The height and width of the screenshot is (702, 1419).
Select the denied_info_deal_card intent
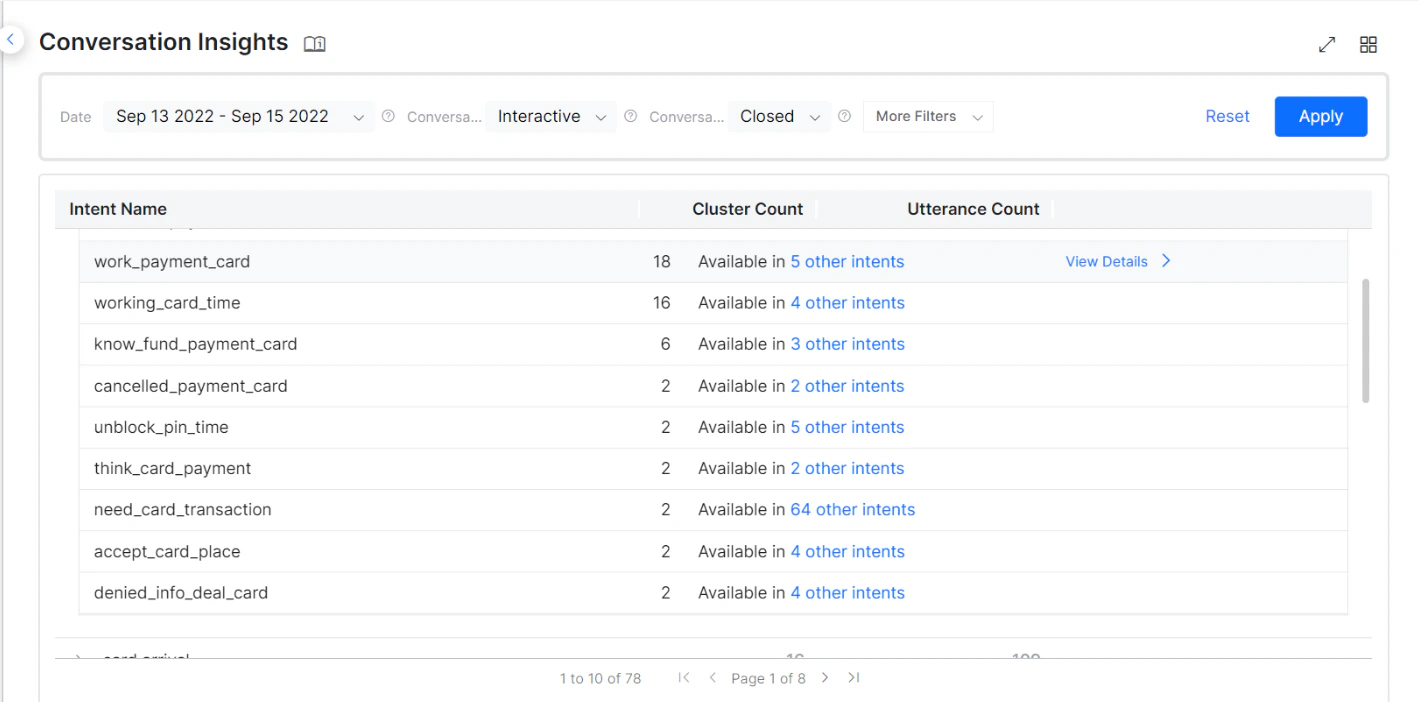point(181,592)
